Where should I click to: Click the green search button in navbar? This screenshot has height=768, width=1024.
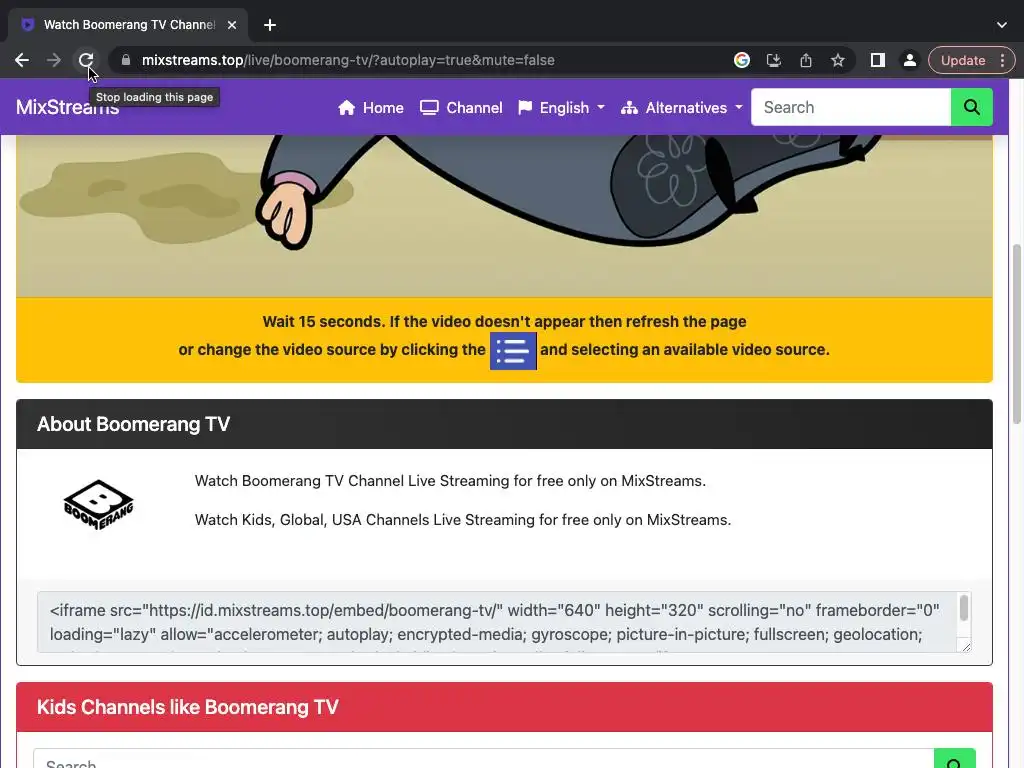point(972,107)
